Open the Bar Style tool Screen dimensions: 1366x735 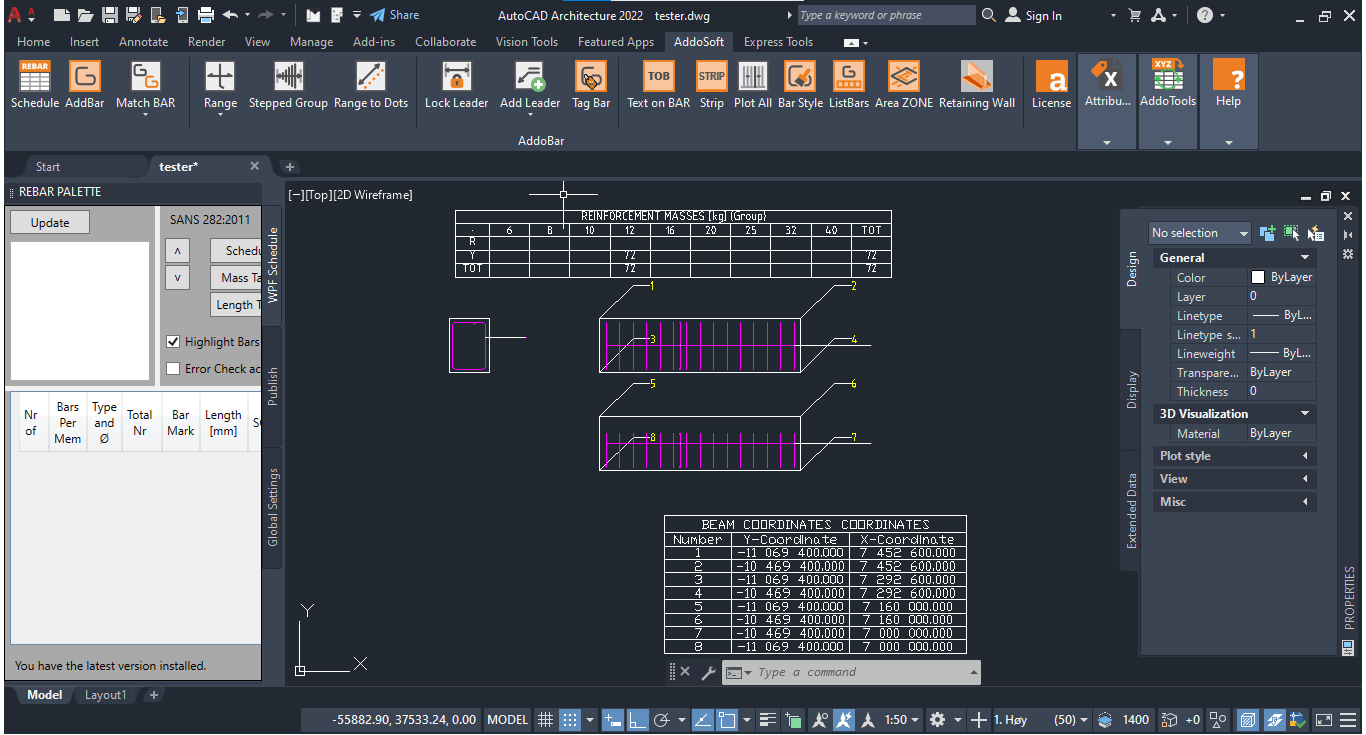tap(800, 84)
